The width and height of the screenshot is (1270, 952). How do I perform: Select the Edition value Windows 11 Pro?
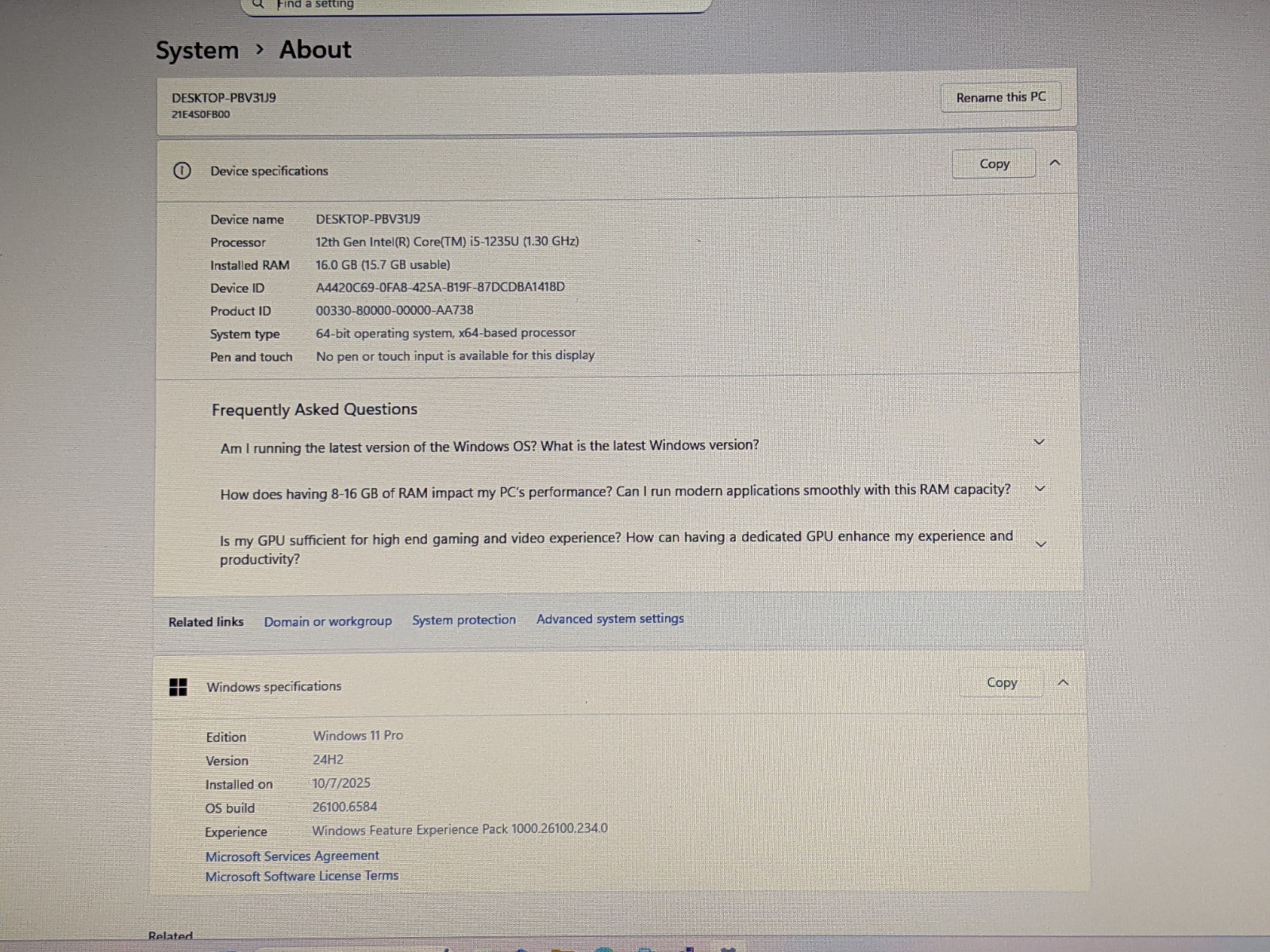[358, 735]
